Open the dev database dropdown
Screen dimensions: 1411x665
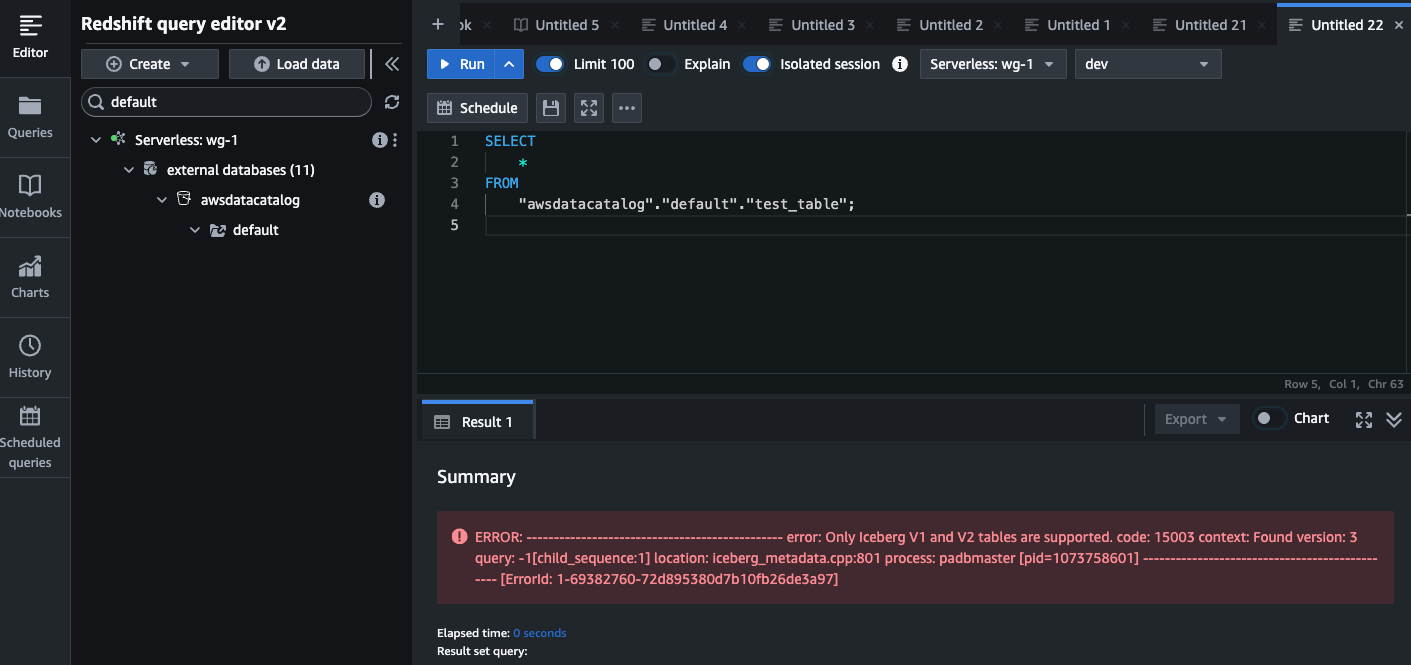[x=1148, y=64]
